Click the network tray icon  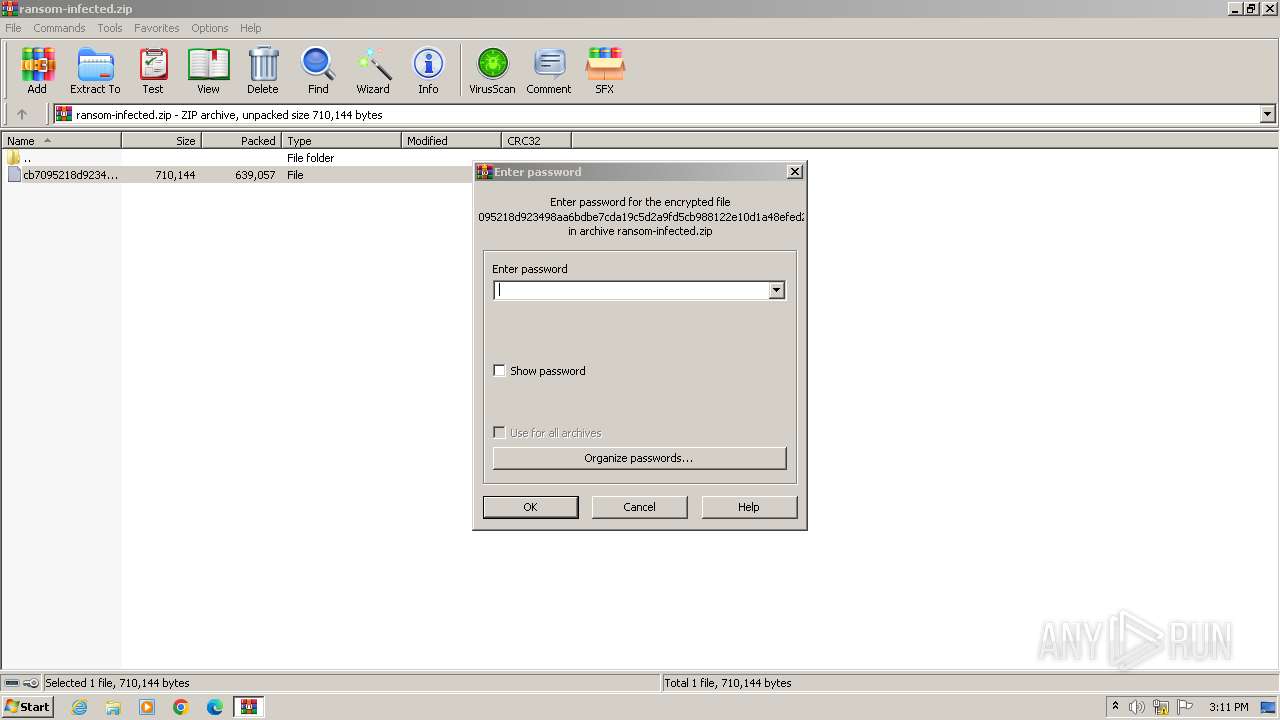1161,707
